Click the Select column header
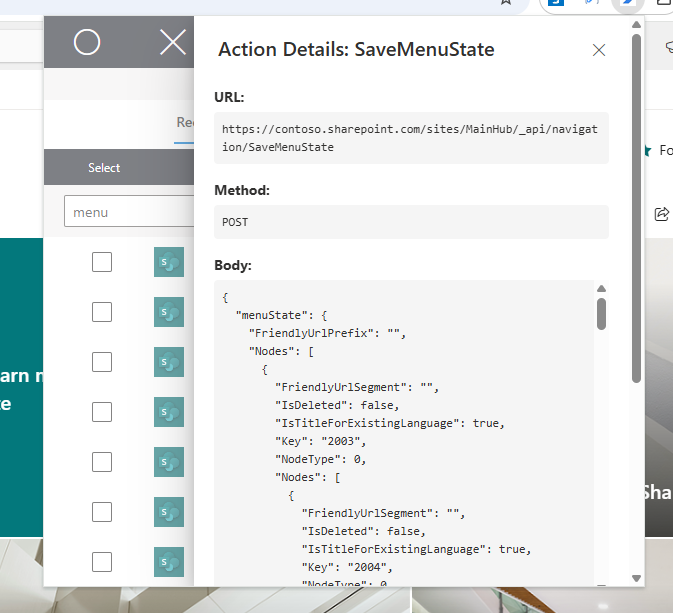This screenshot has height=613, width=673. click(104, 168)
